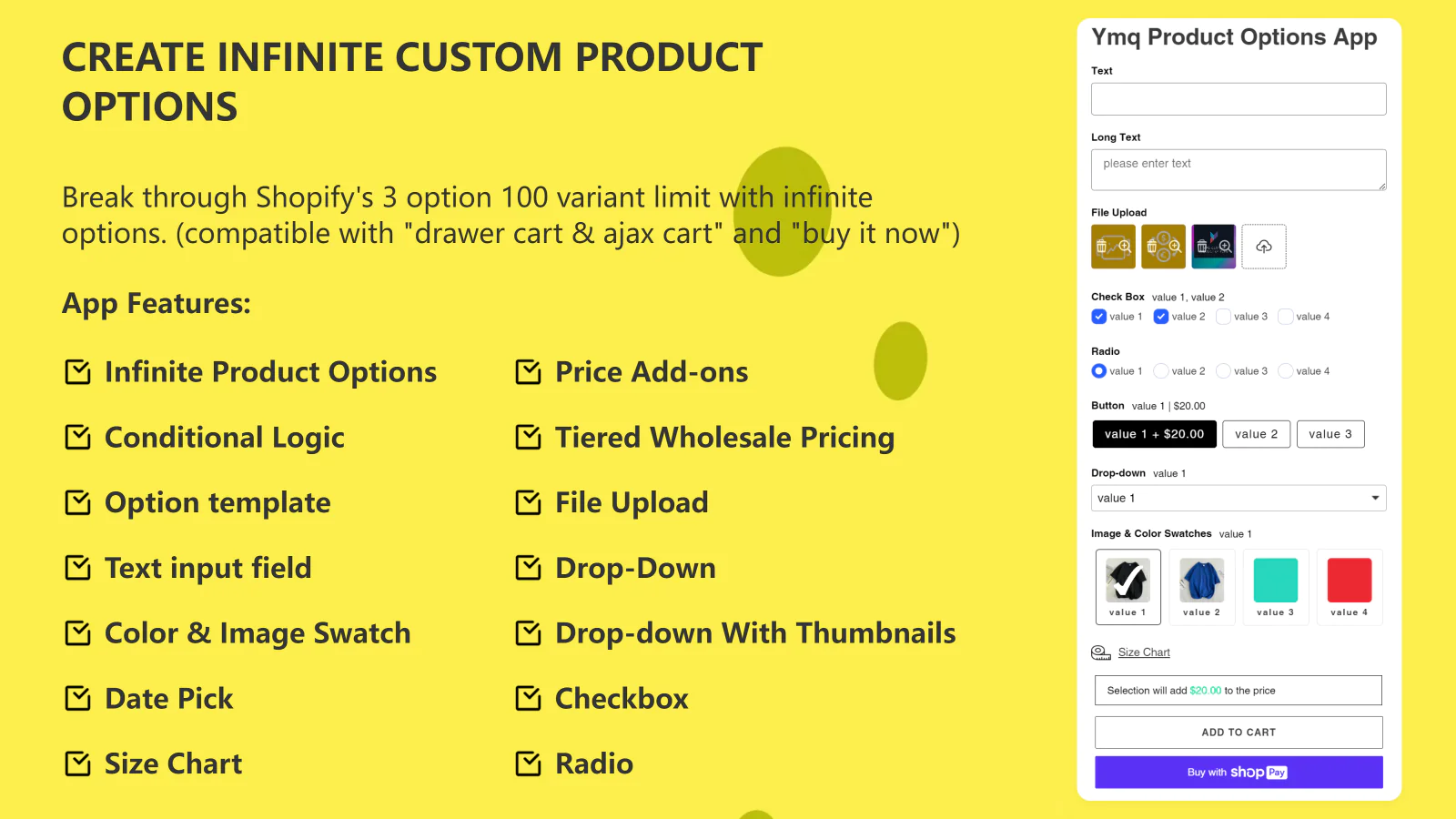
Task: Click the measuring tape icon beside Size Chart
Action: (1101, 652)
